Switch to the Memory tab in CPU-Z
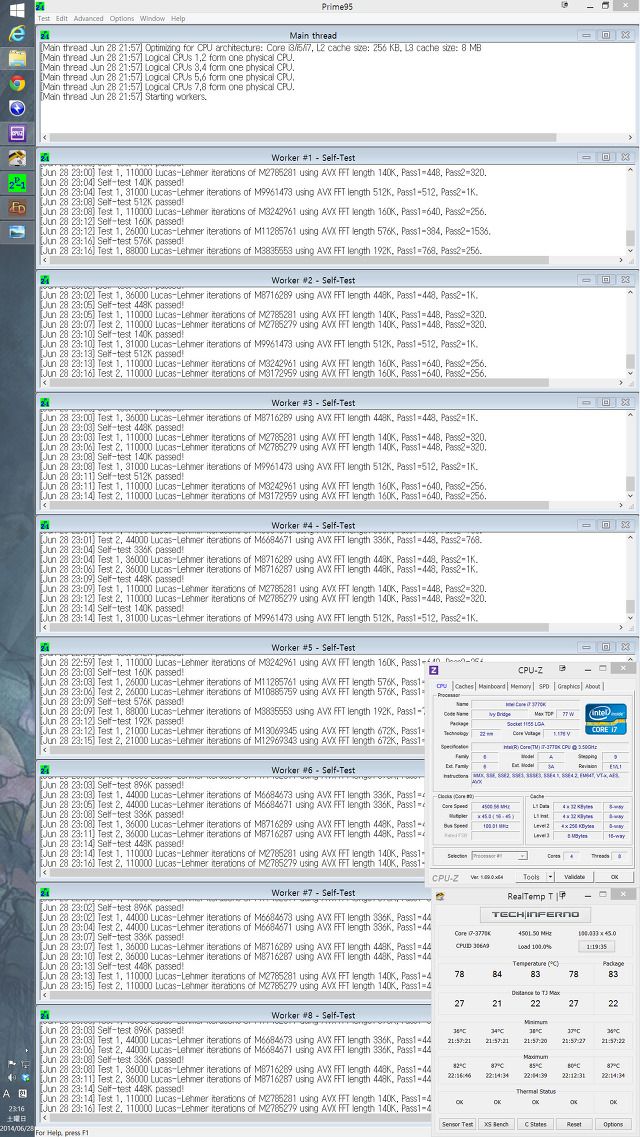Viewport: 640px width, 1137px height. 520,686
